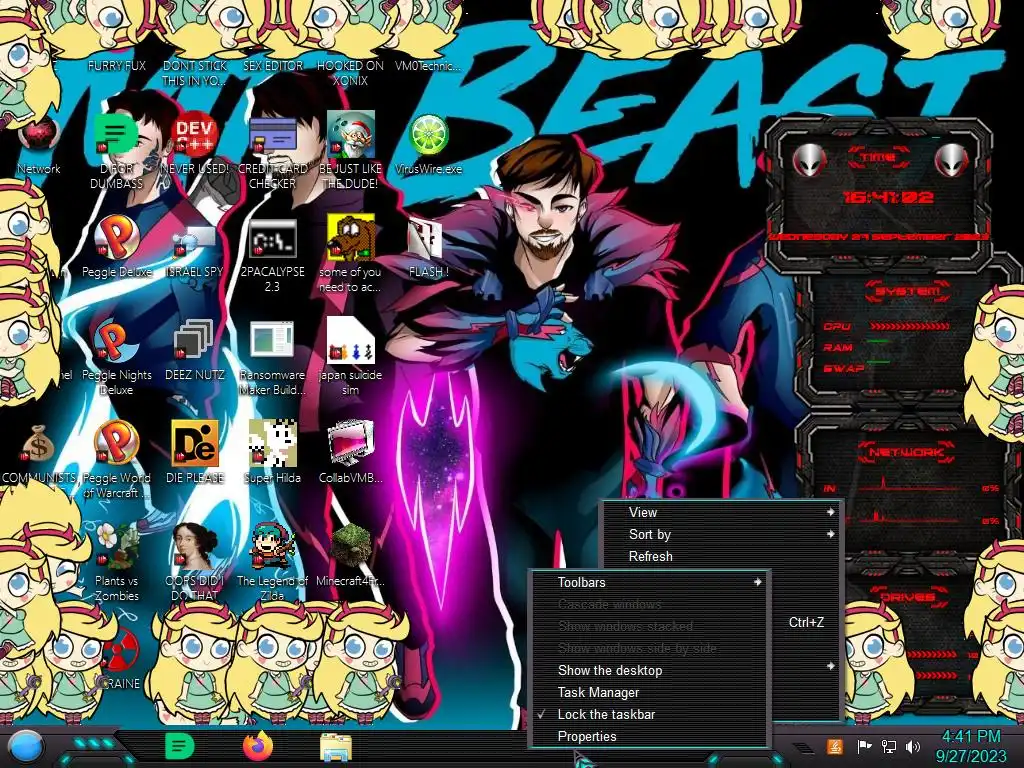This screenshot has height=768, width=1024.
Task: Click the SYSTEM widget header
Action: click(x=907, y=291)
